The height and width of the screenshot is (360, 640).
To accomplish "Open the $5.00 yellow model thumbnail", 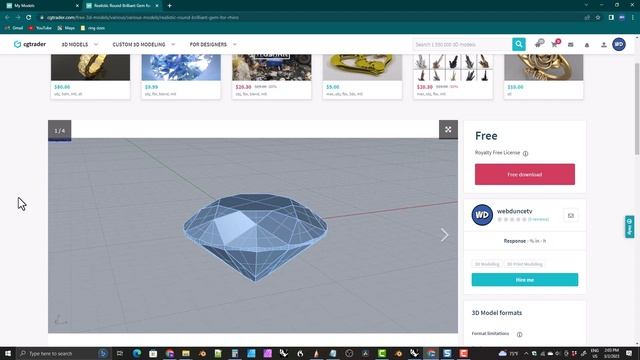I will (x=362, y=67).
